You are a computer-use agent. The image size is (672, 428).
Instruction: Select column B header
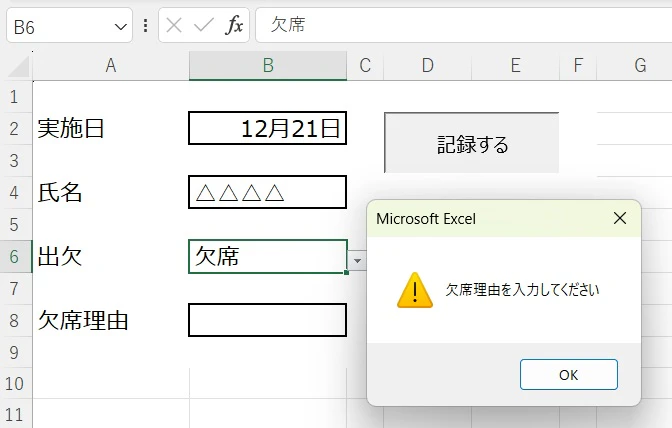(268, 66)
